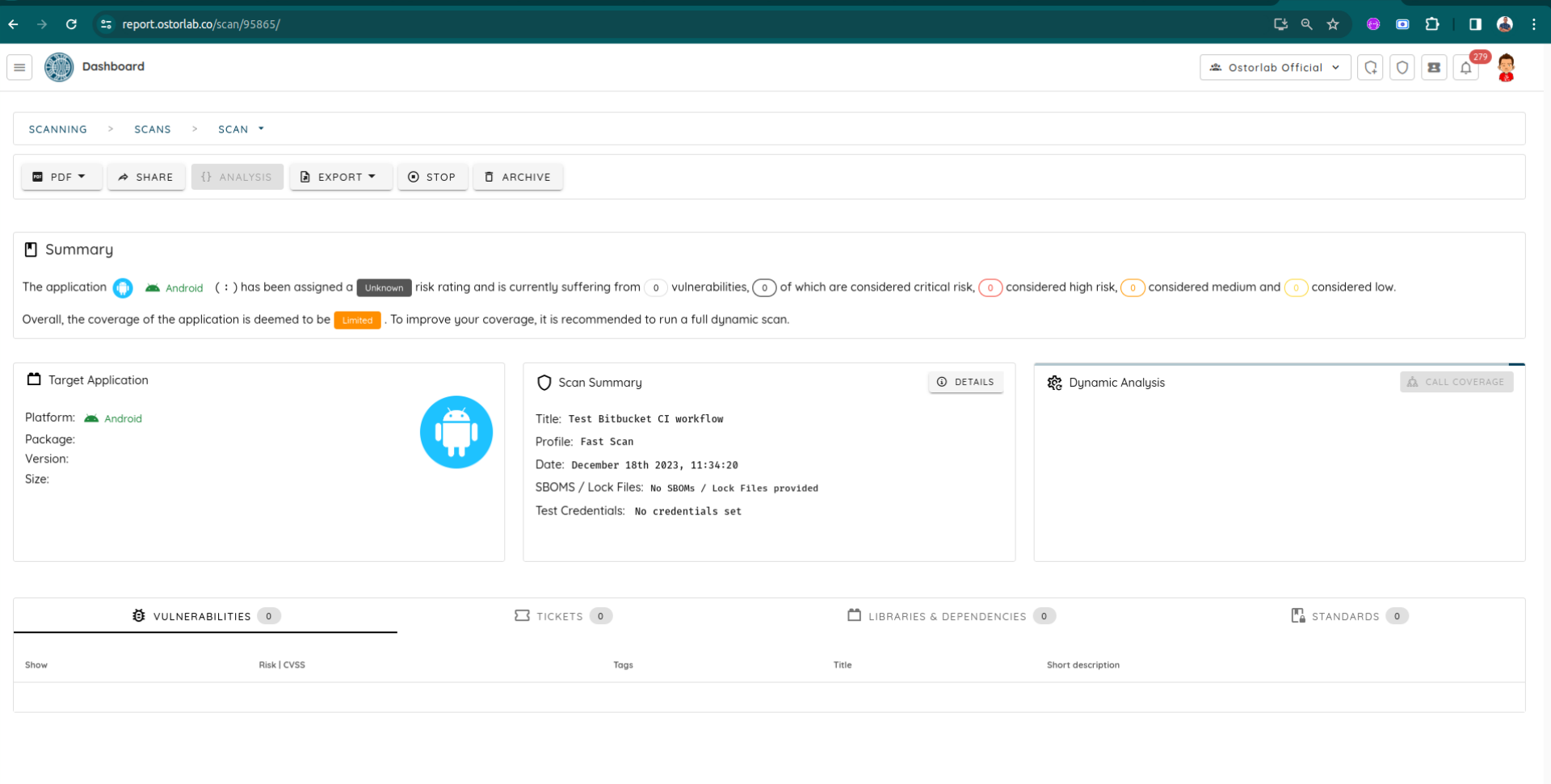
Task: Open the Ostorlab Official organization selector
Action: (1275, 68)
